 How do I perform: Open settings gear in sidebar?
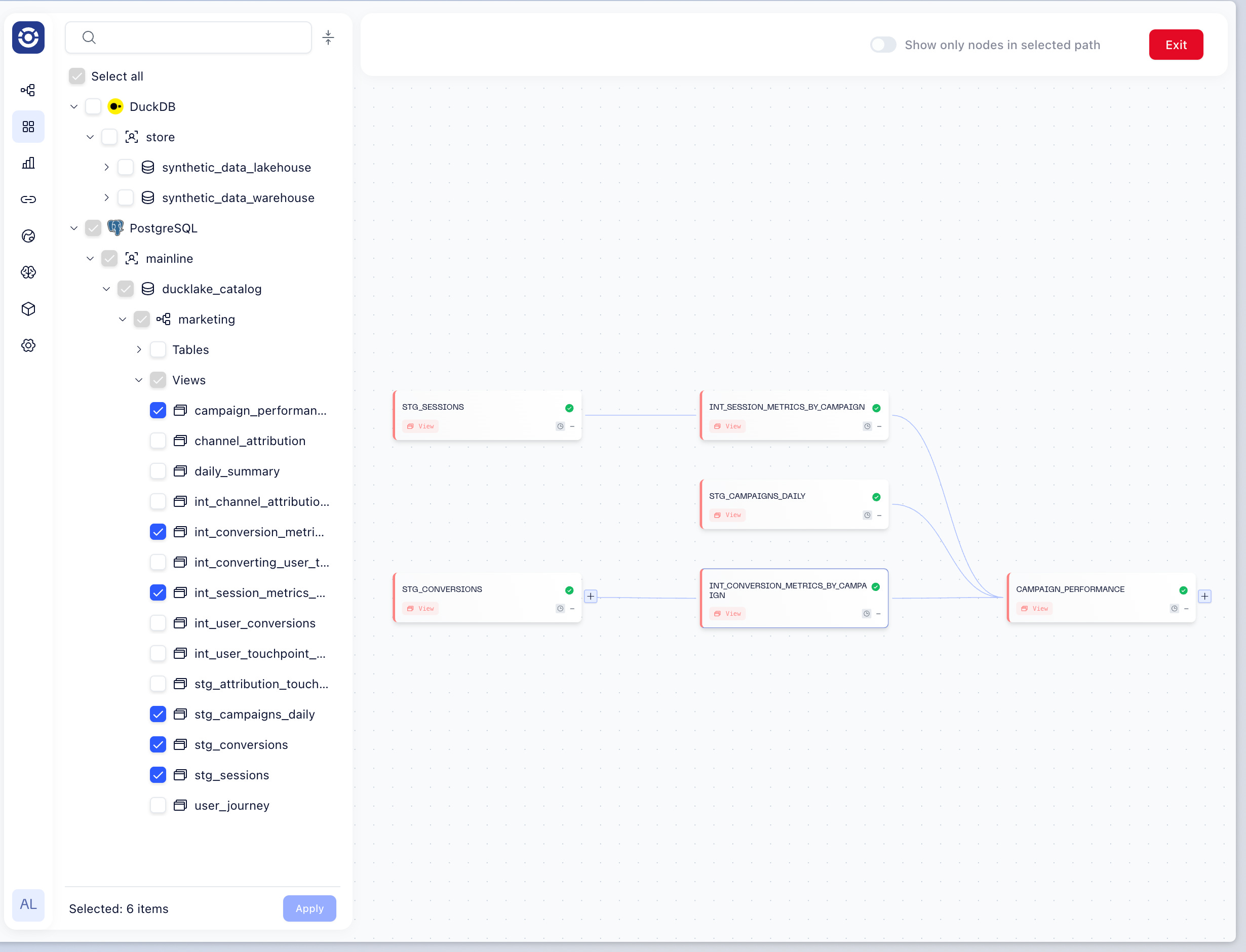pyautogui.click(x=28, y=346)
